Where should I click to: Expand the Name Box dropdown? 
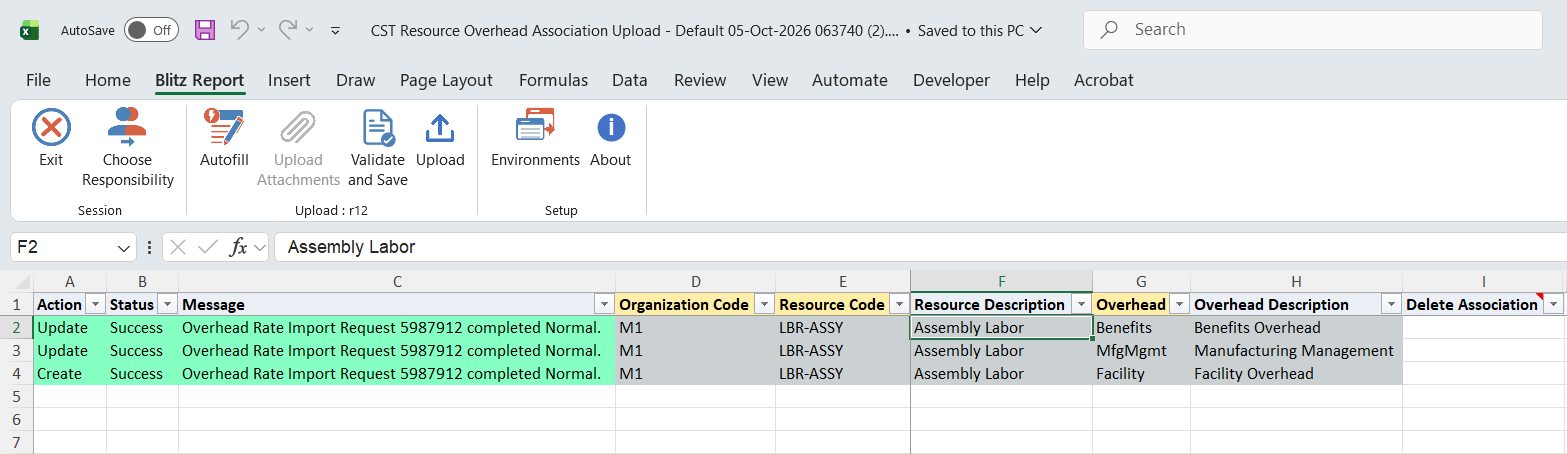click(x=124, y=247)
